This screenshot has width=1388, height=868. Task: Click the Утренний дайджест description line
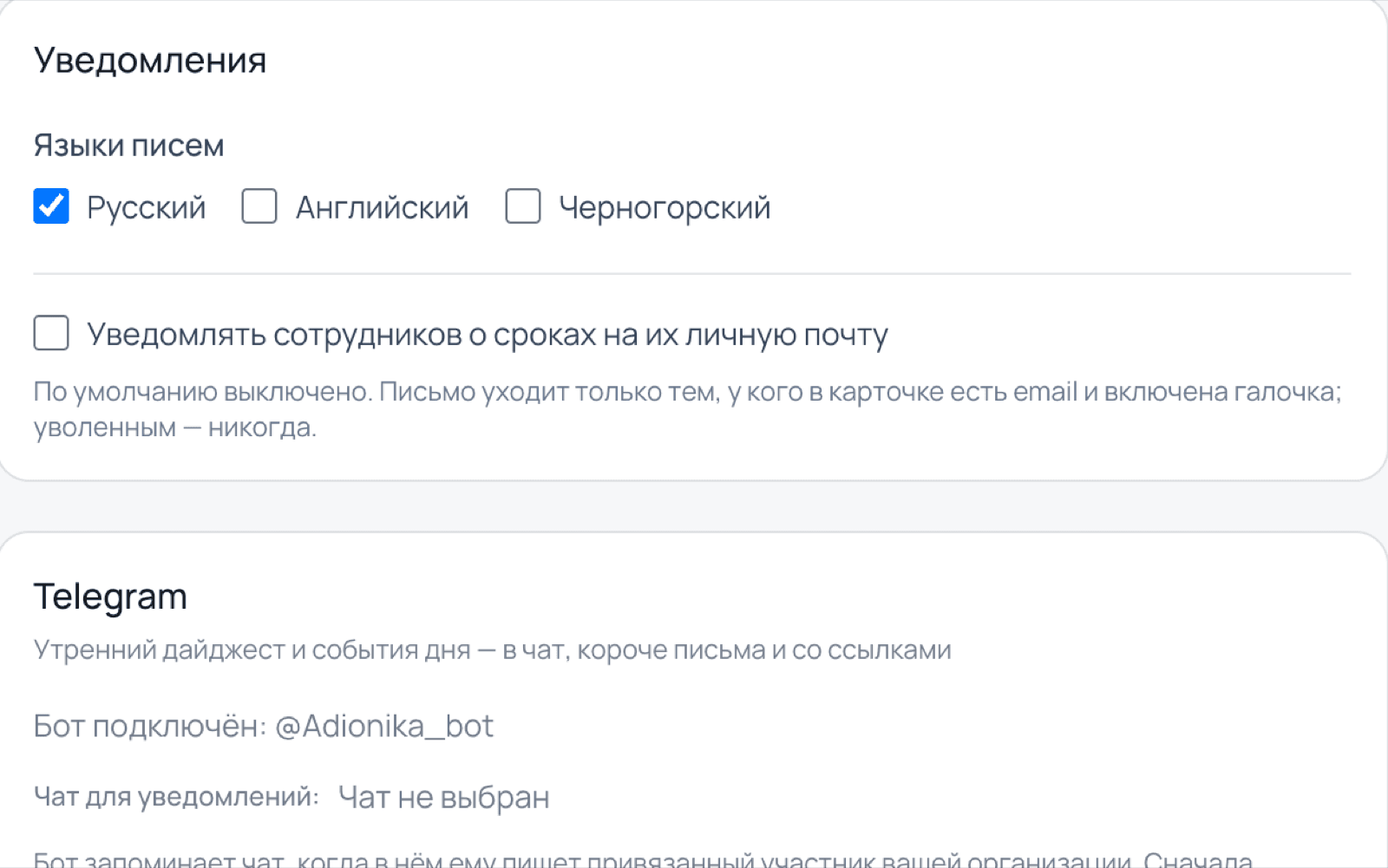(492, 649)
